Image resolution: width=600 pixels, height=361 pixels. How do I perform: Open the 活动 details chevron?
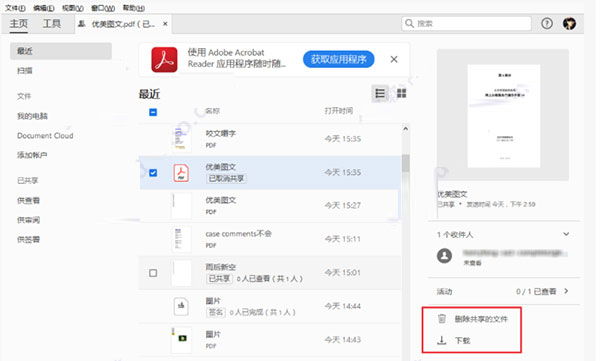[x=566, y=291]
